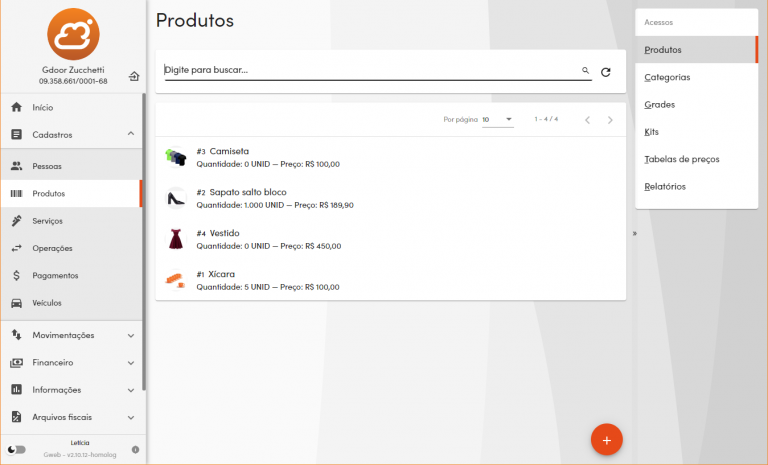
Task: Click the orange add product button
Action: click(606, 438)
